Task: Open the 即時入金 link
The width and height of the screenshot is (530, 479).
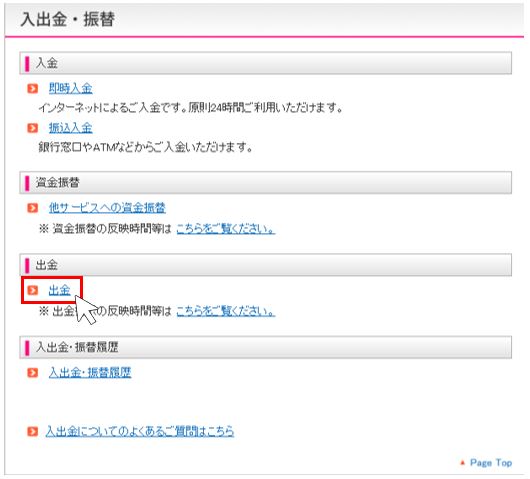Action: [70, 89]
